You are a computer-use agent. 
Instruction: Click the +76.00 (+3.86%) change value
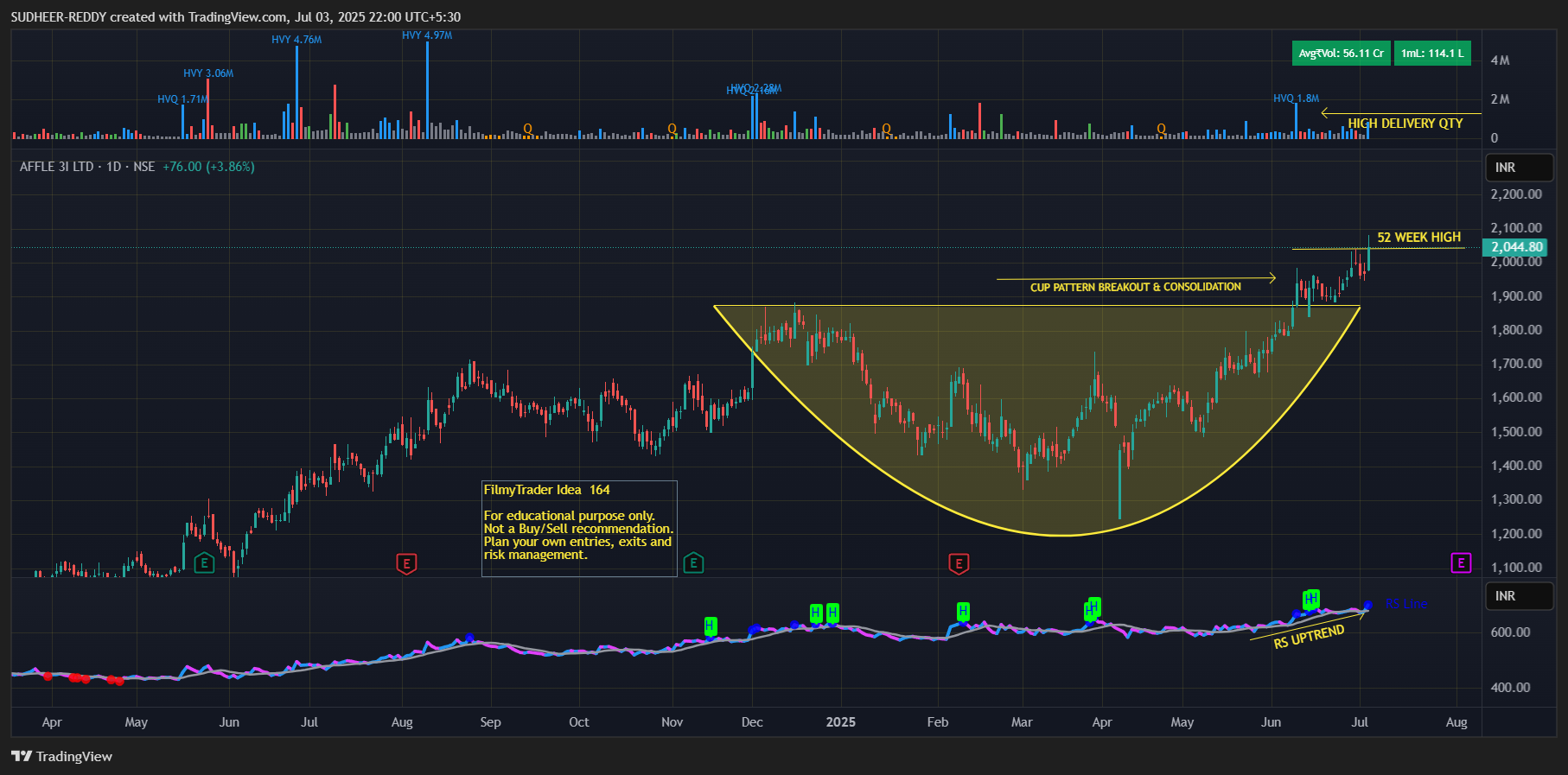(208, 167)
